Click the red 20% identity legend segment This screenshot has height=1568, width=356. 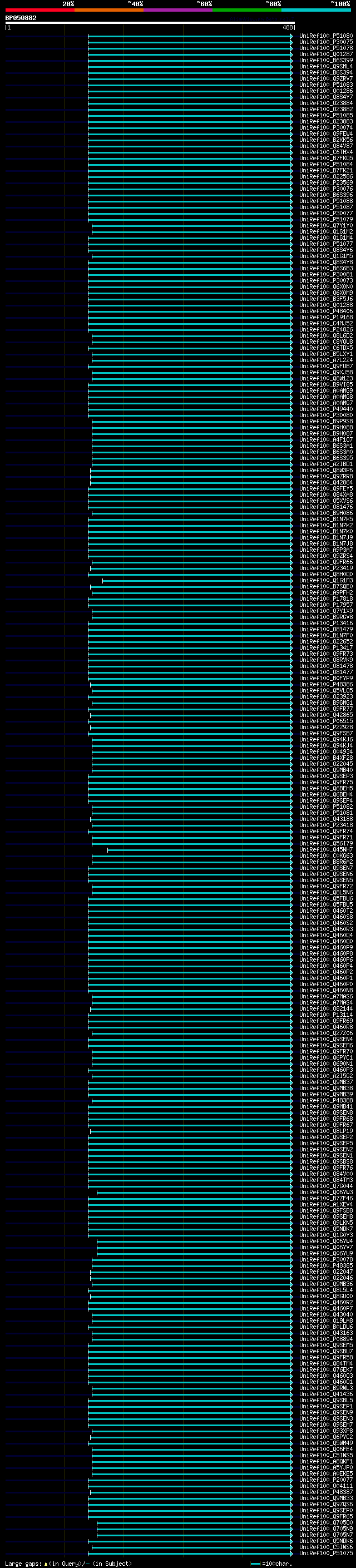(x=40, y=10)
